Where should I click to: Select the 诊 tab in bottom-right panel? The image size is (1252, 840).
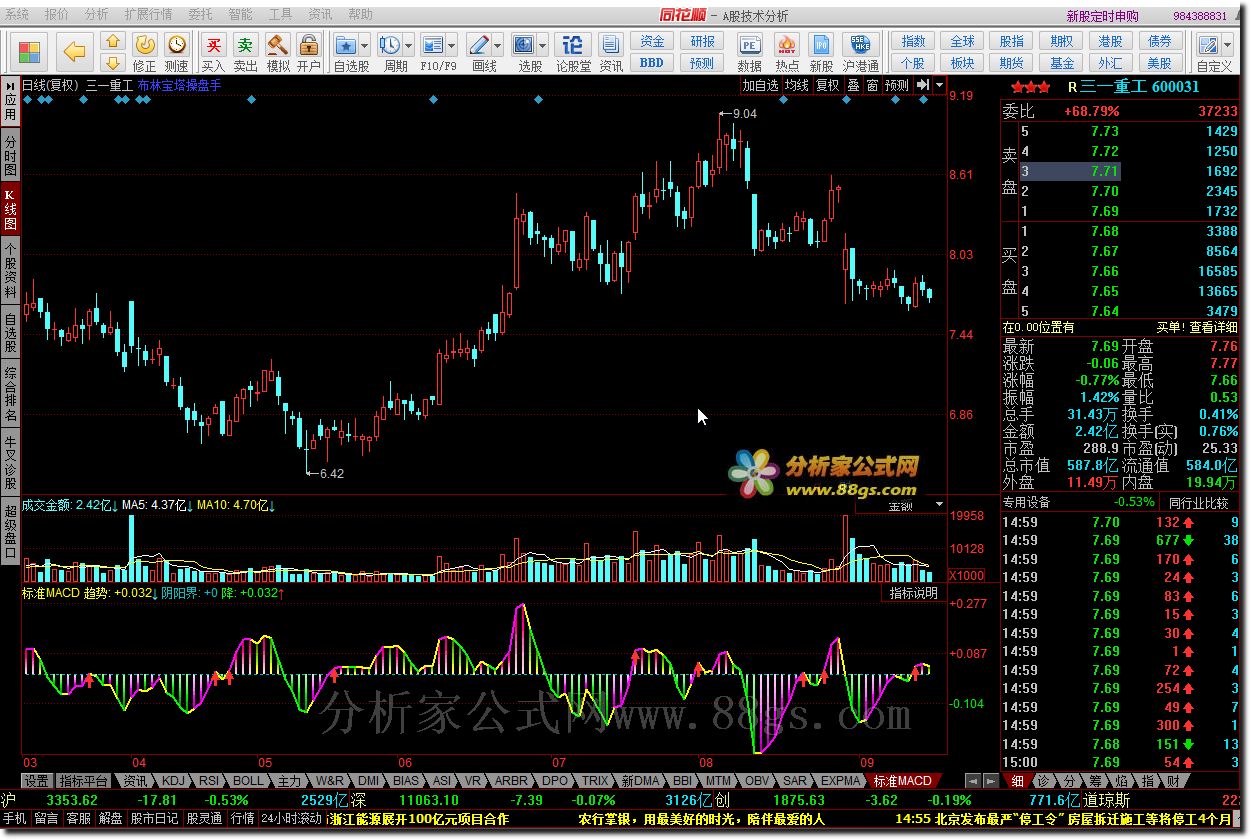coord(1043,781)
